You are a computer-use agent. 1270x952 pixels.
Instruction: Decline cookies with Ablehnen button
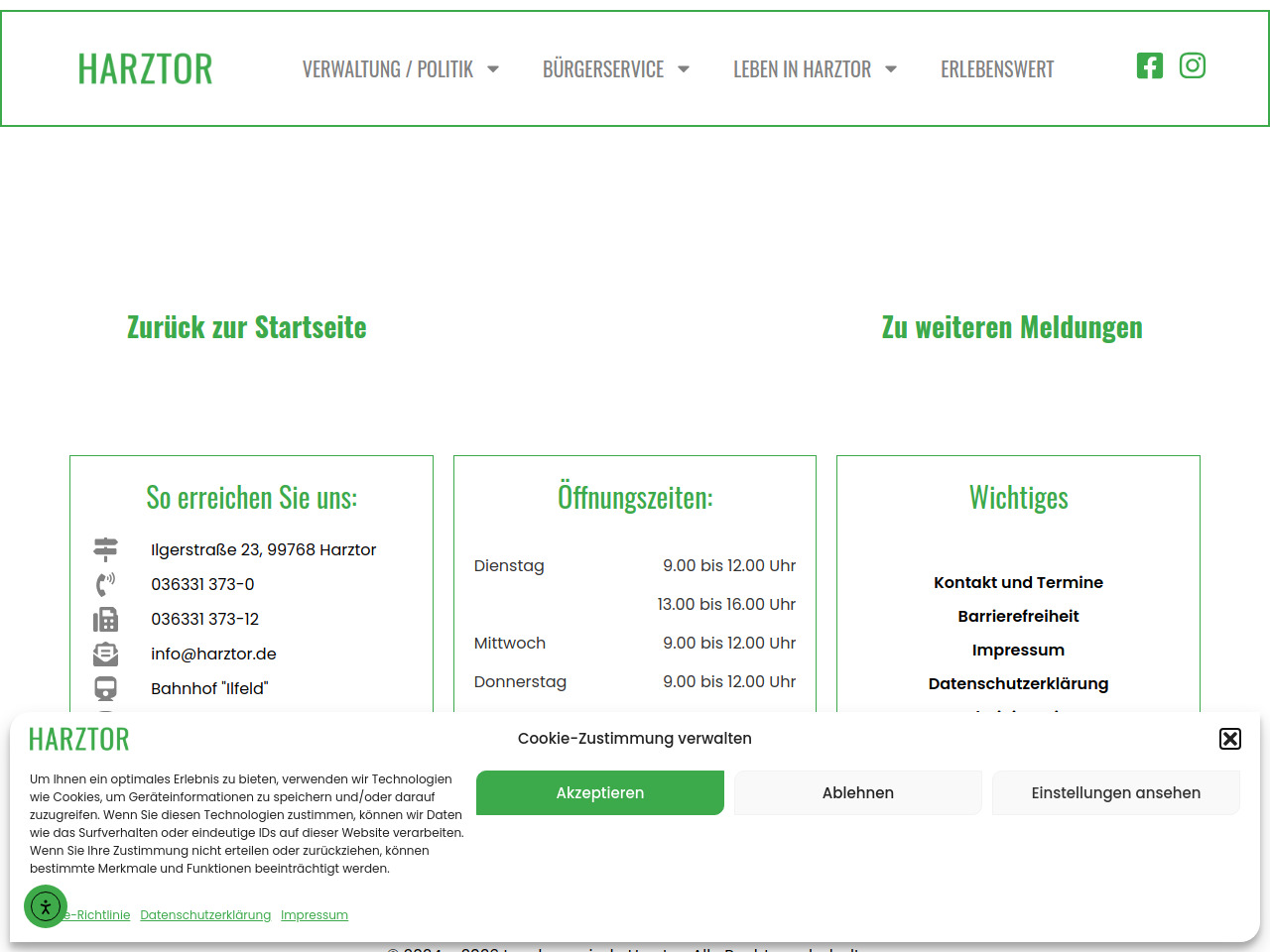tap(857, 793)
